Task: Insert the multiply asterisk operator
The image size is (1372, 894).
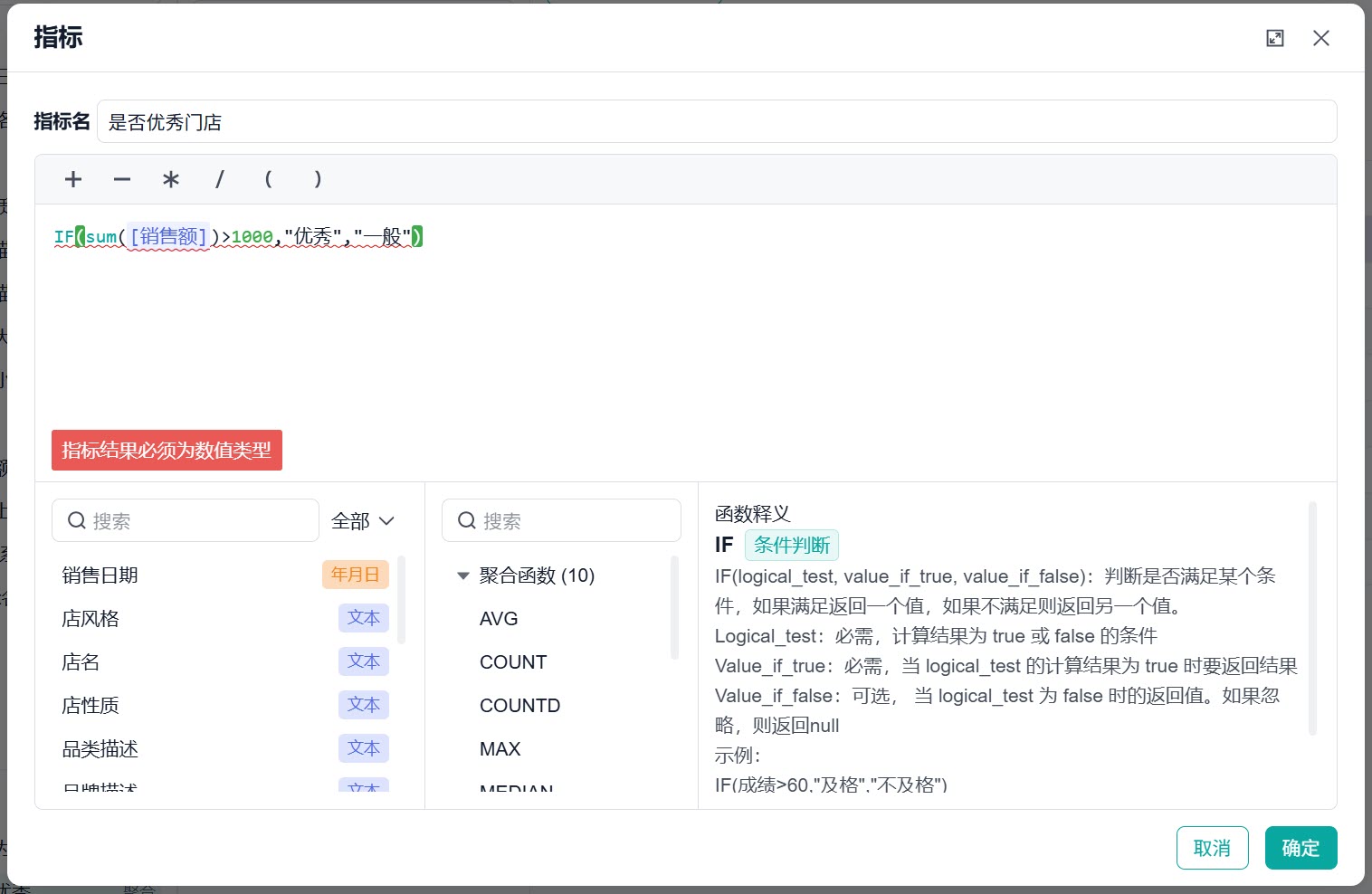Action: click(171, 179)
